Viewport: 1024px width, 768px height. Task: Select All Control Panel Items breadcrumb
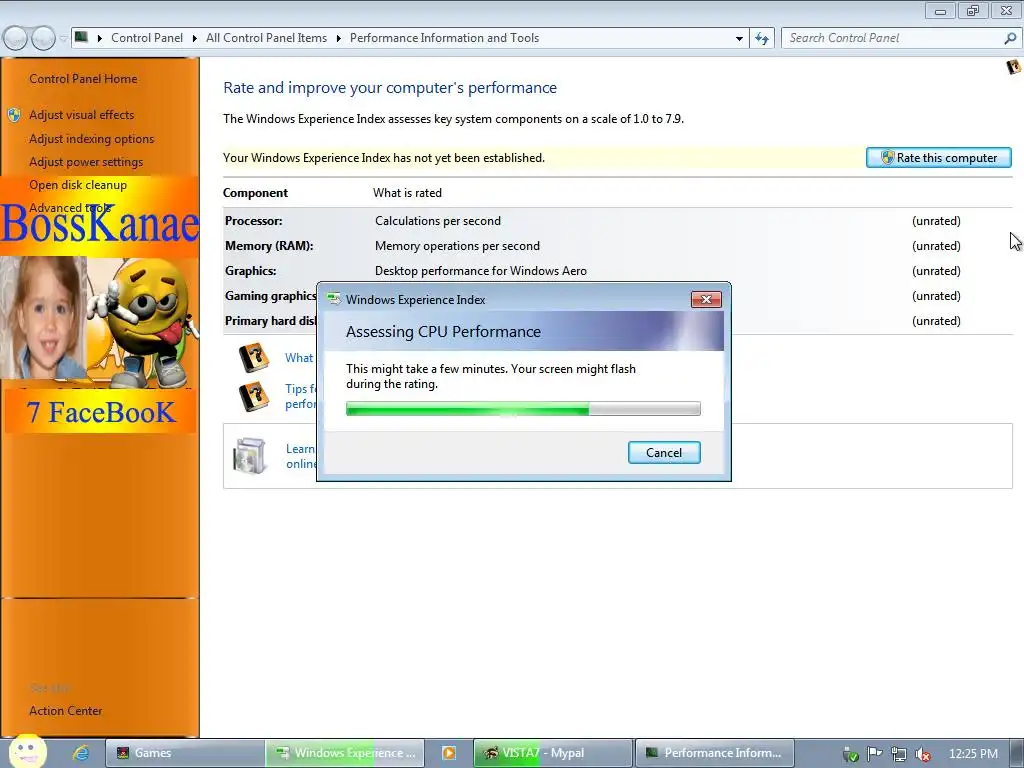pos(266,38)
